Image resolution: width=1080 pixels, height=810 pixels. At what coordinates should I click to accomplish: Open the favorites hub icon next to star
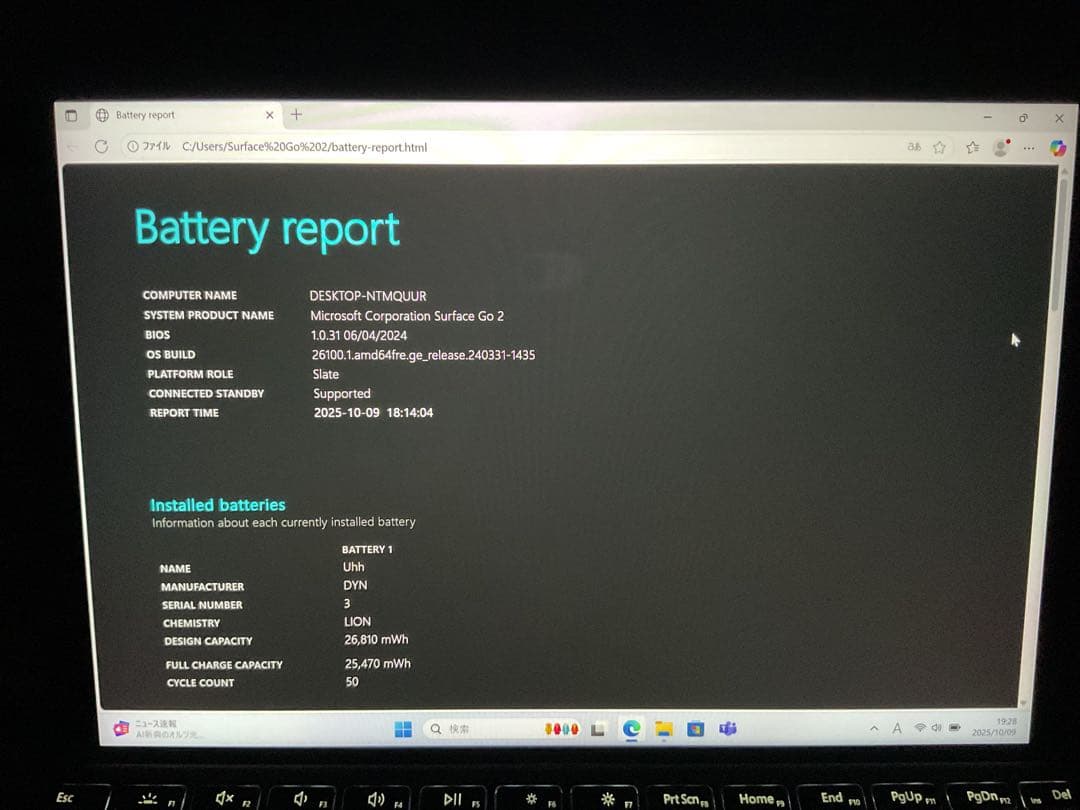tap(972, 147)
